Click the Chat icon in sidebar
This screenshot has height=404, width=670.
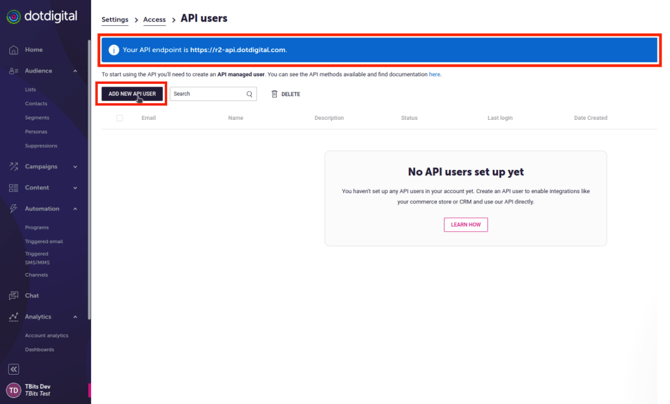point(13,296)
